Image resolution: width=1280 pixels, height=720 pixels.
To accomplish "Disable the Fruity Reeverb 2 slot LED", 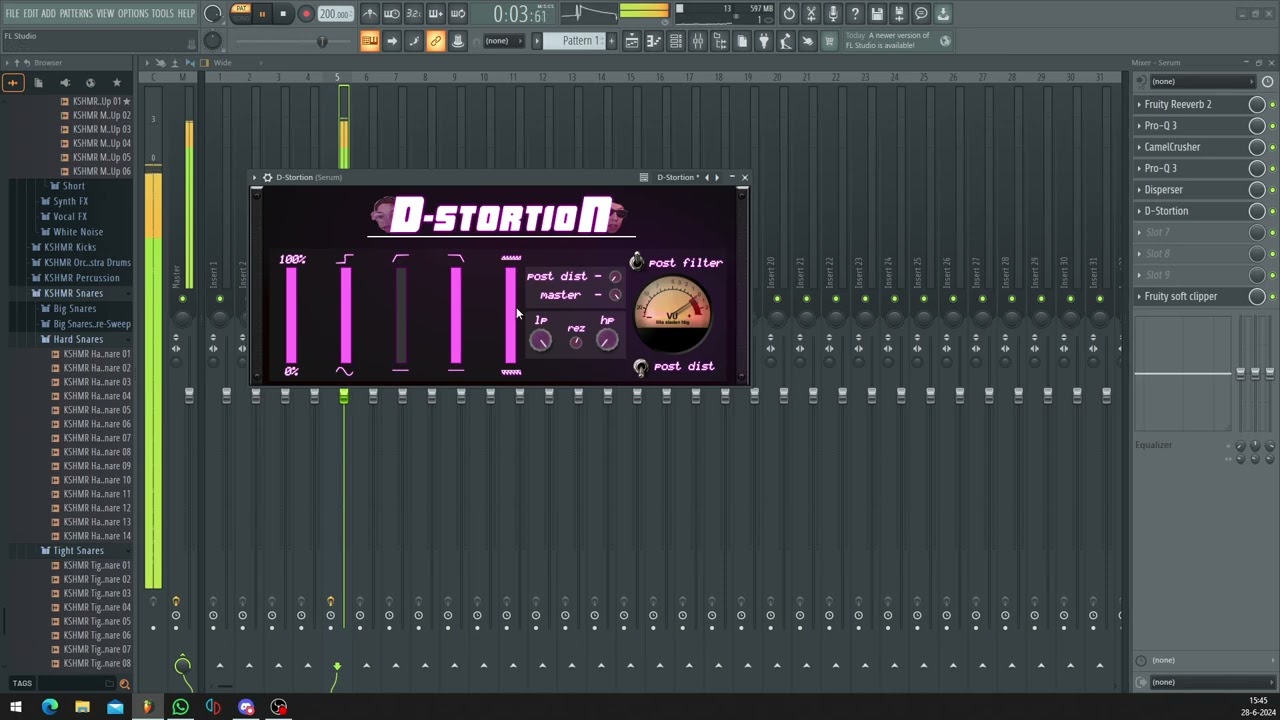I will click(1272, 104).
